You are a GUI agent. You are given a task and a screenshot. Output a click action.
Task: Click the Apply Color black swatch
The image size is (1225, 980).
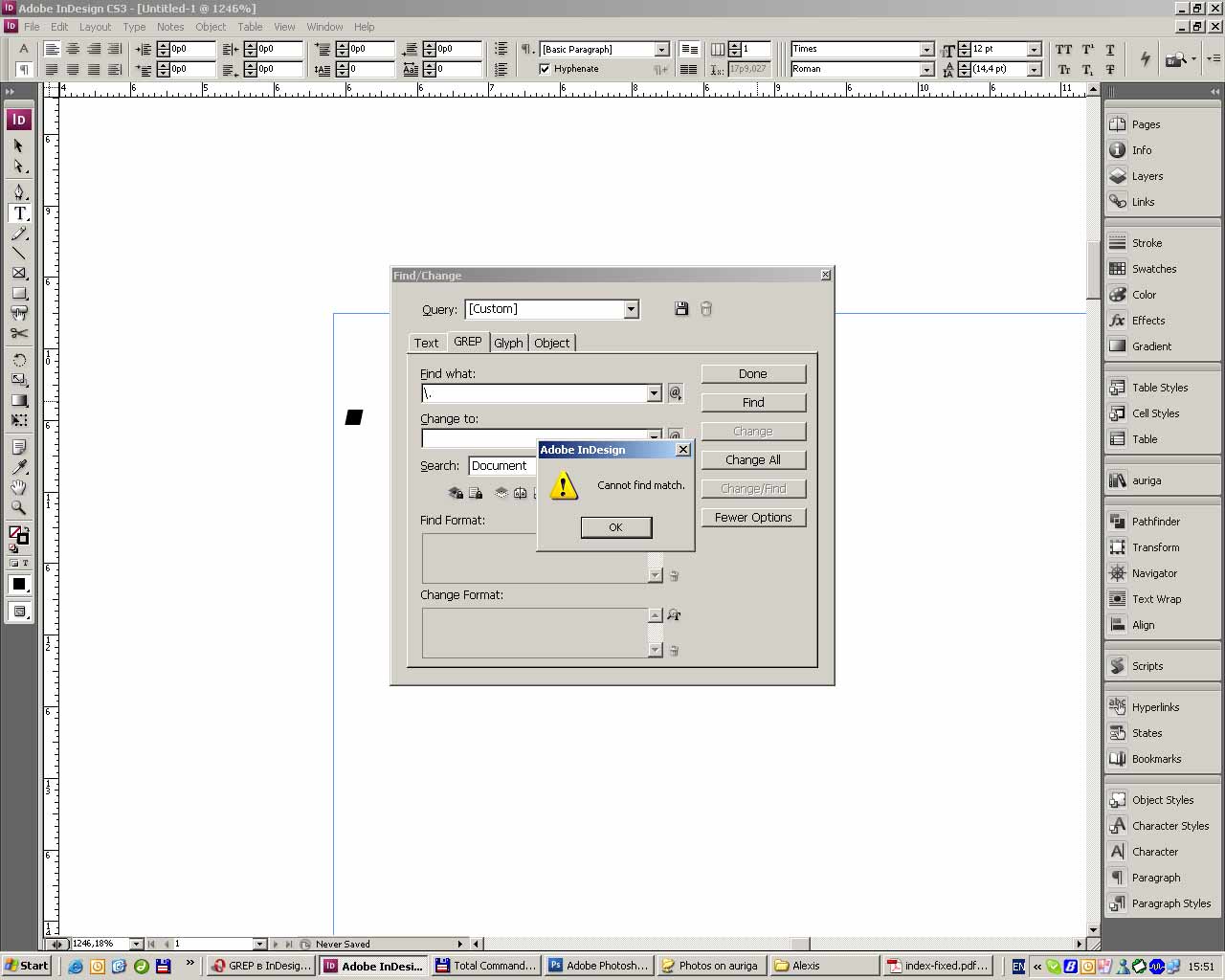pyautogui.click(x=18, y=585)
